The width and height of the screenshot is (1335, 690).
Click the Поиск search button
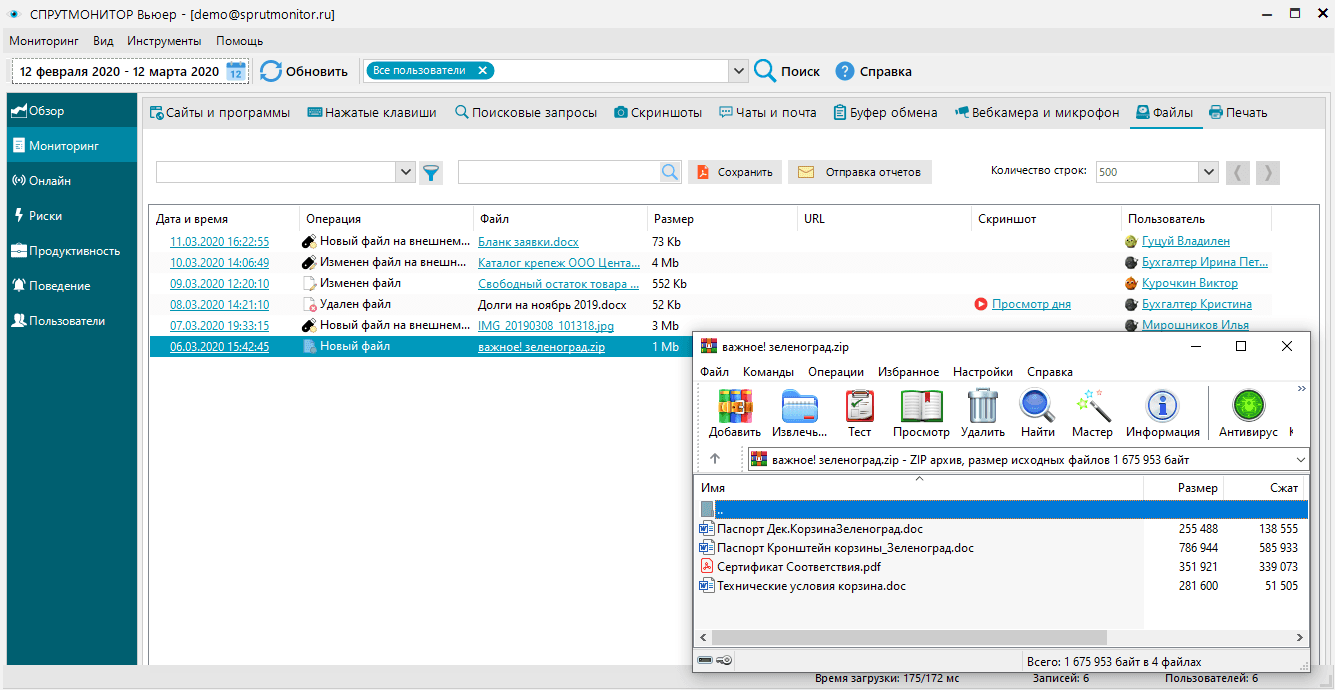[787, 71]
